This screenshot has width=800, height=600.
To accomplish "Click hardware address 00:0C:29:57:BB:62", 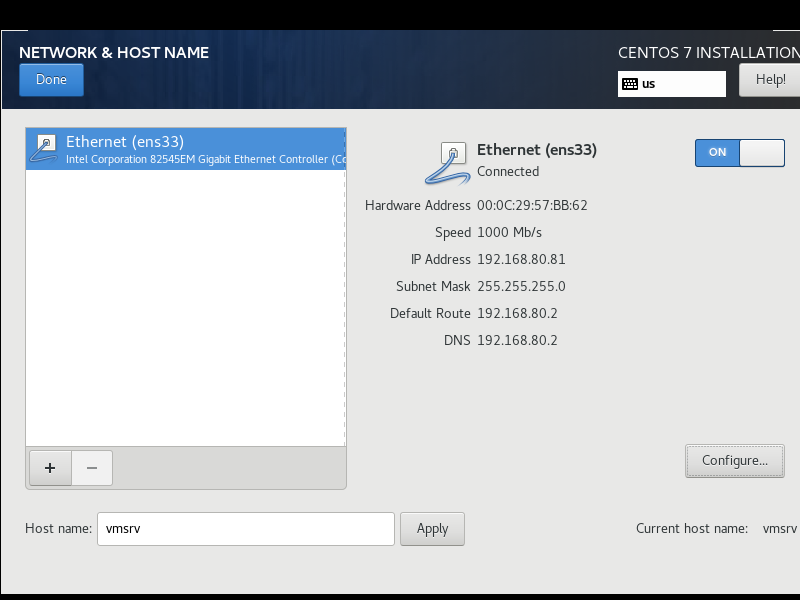I will 532,205.
